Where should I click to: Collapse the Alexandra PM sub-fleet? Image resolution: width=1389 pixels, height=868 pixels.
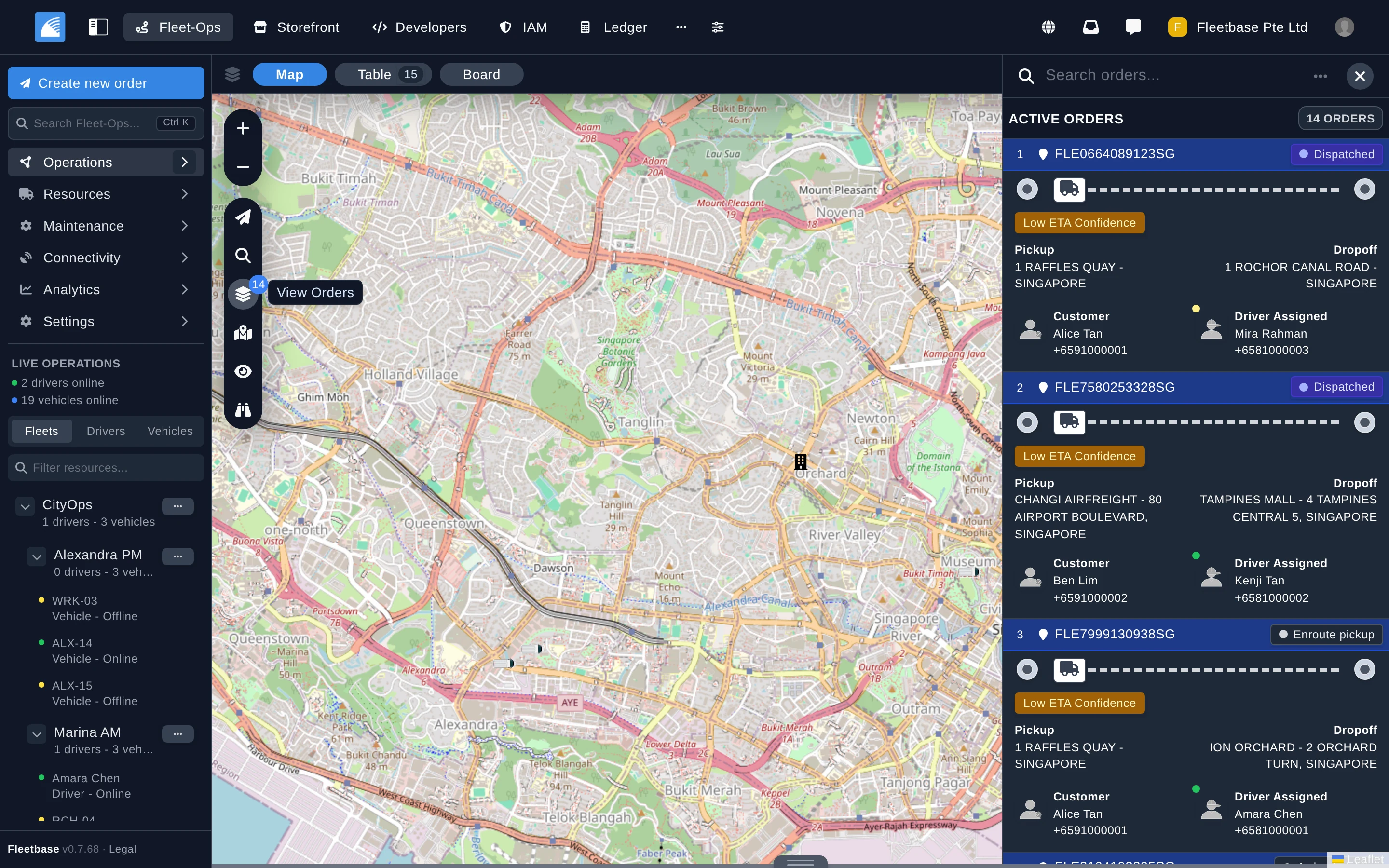pos(36,556)
